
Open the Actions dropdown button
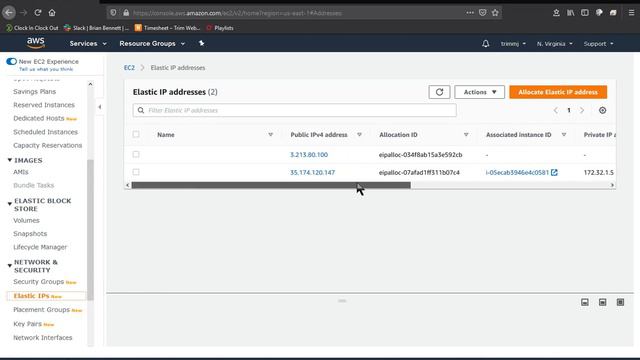coord(480,92)
